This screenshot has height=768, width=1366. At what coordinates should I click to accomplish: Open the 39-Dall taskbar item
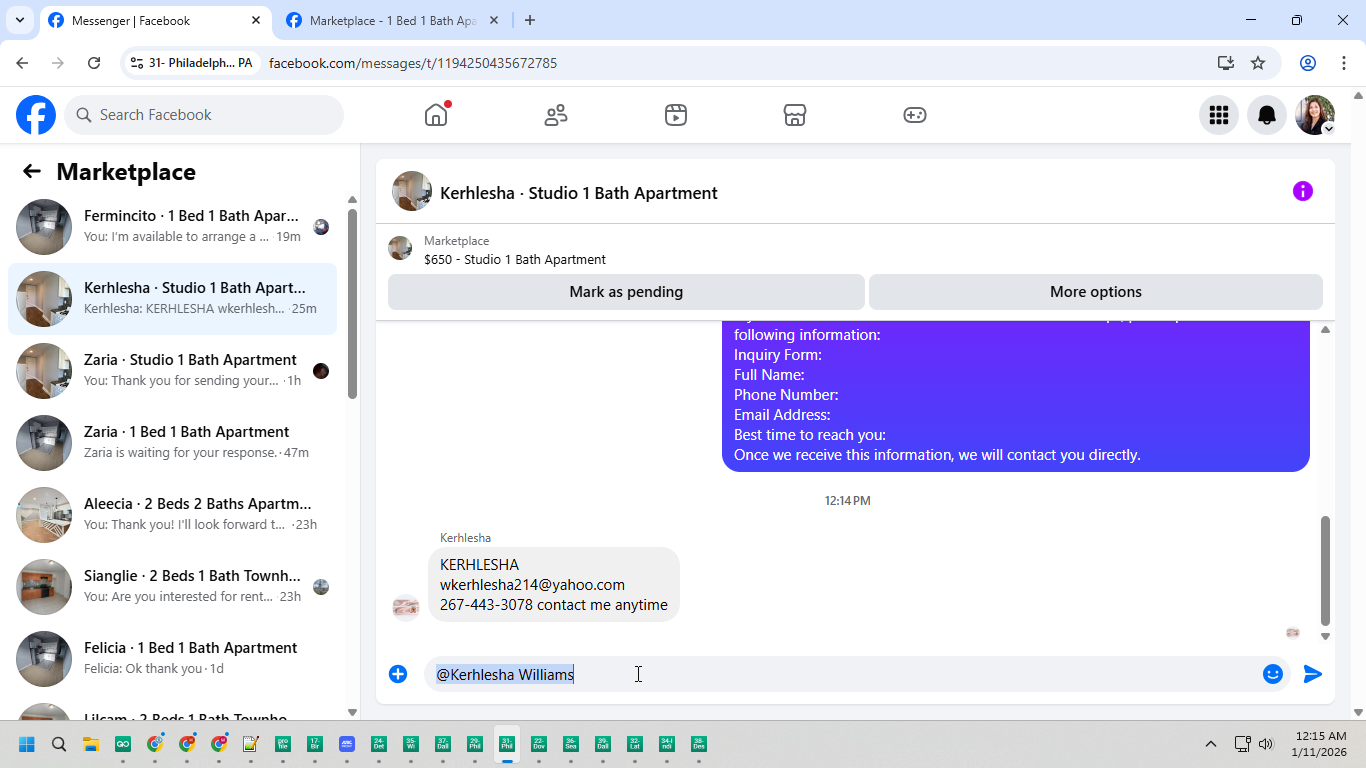click(x=603, y=744)
